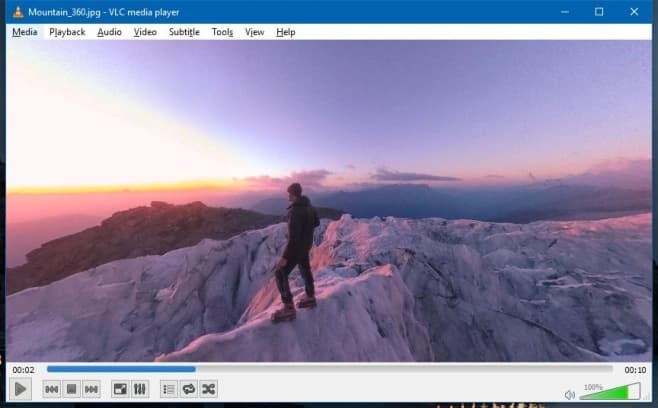Adjust the volume slider at 100%
Viewport: 658px width, 408px height.
pyautogui.click(x=610, y=391)
